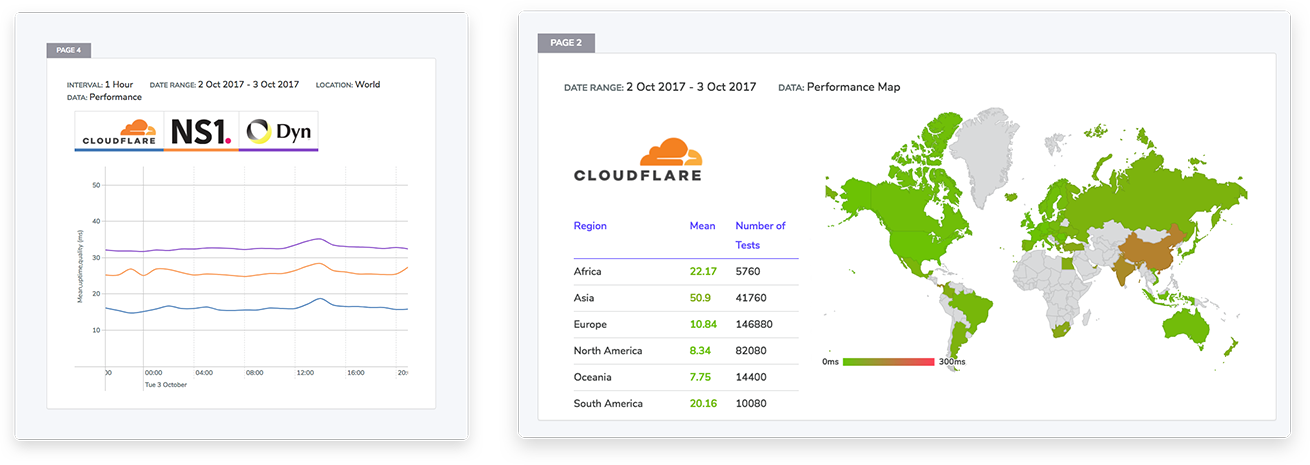Click the test count 5760
The height and width of the screenshot is (465, 1310).
click(748, 271)
